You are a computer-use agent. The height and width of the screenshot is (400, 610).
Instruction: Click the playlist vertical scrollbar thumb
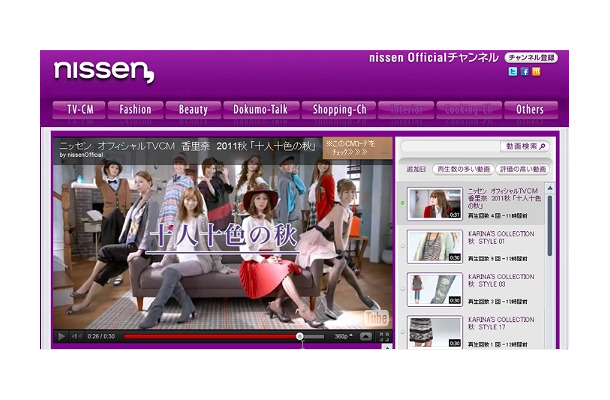point(550,225)
